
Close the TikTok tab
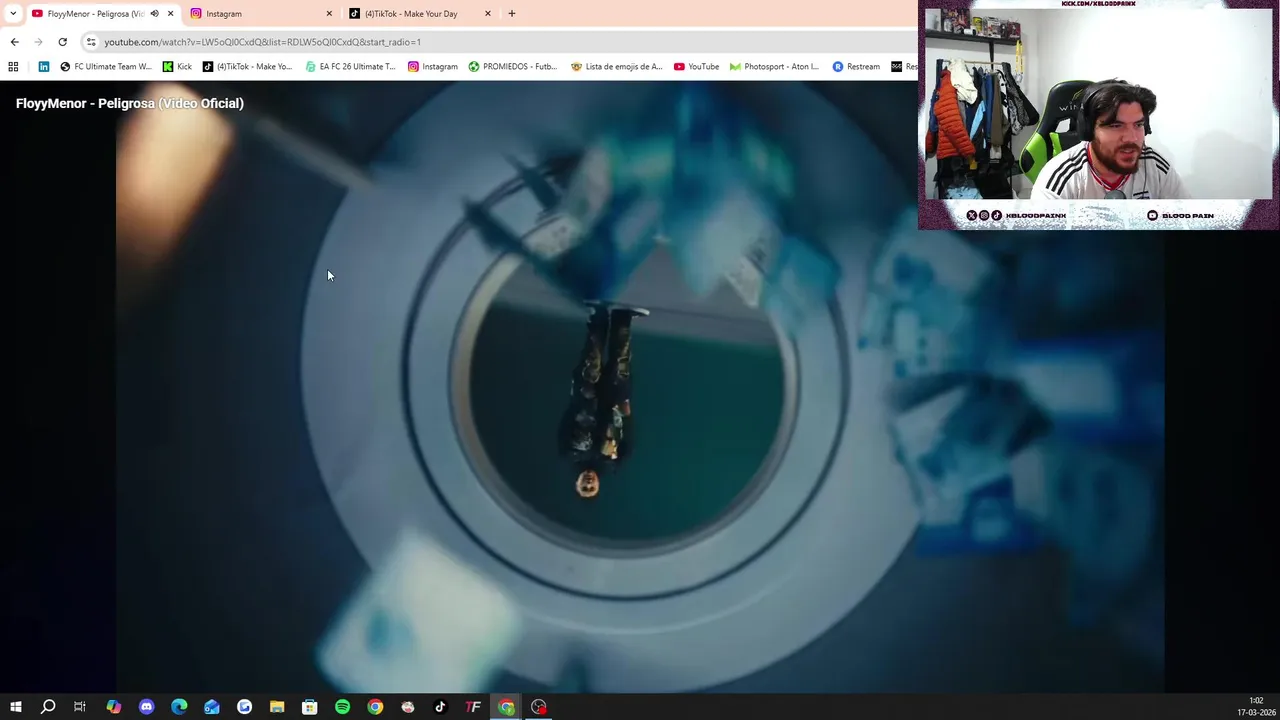[488, 14]
